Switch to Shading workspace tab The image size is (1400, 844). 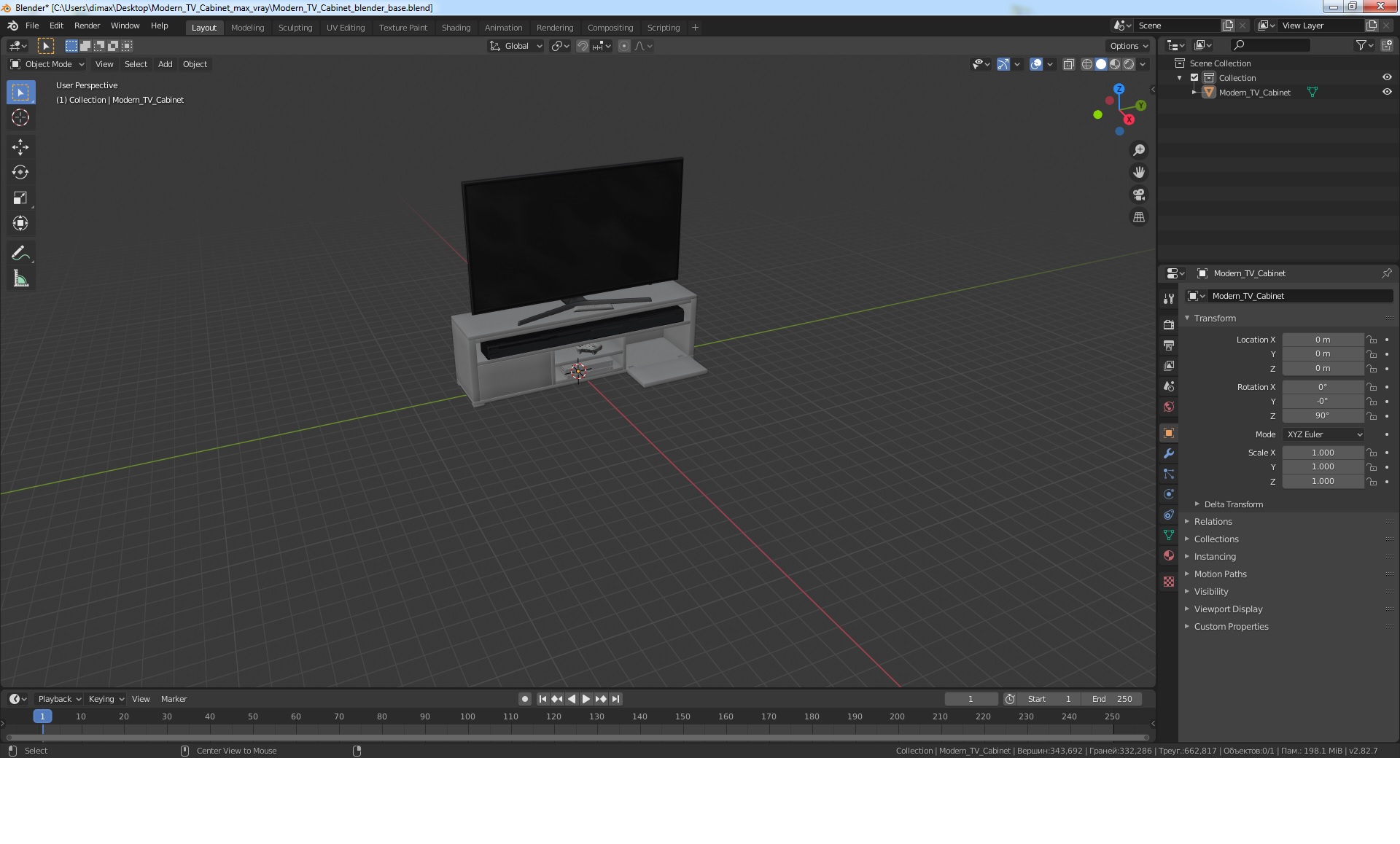(x=456, y=28)
